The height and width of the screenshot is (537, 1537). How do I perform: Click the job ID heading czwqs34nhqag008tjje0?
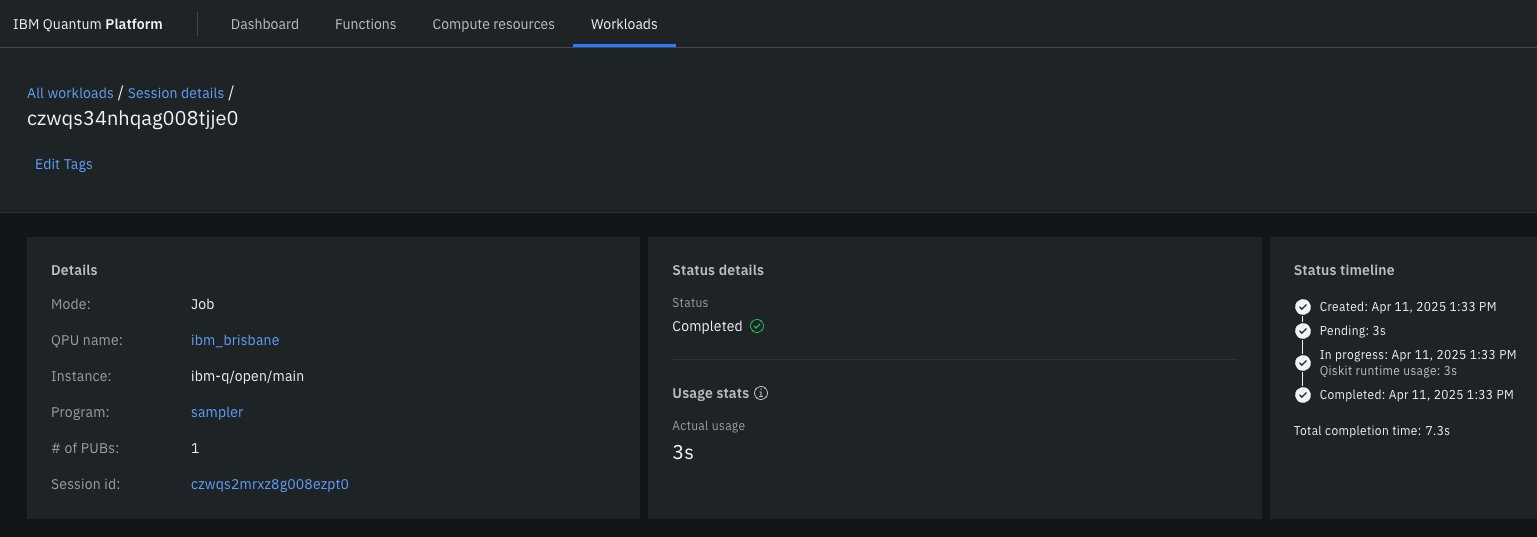click(133, 118)
